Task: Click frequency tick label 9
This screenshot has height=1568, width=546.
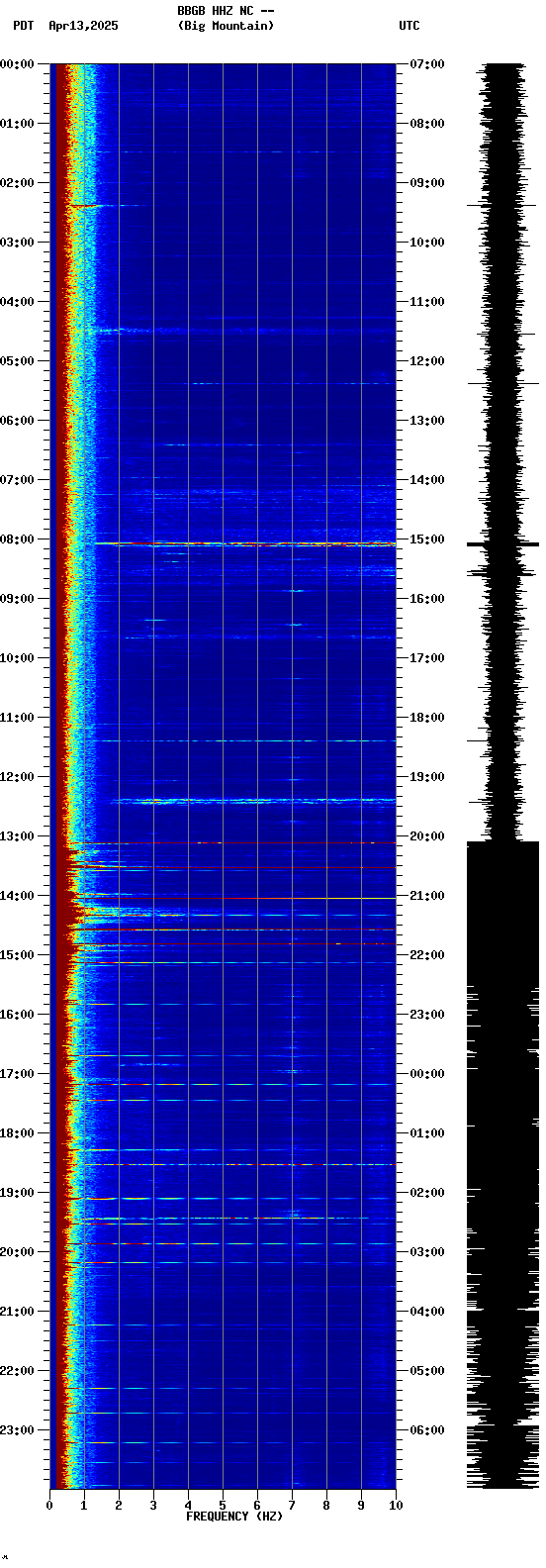Action: tap(361, 1506)
